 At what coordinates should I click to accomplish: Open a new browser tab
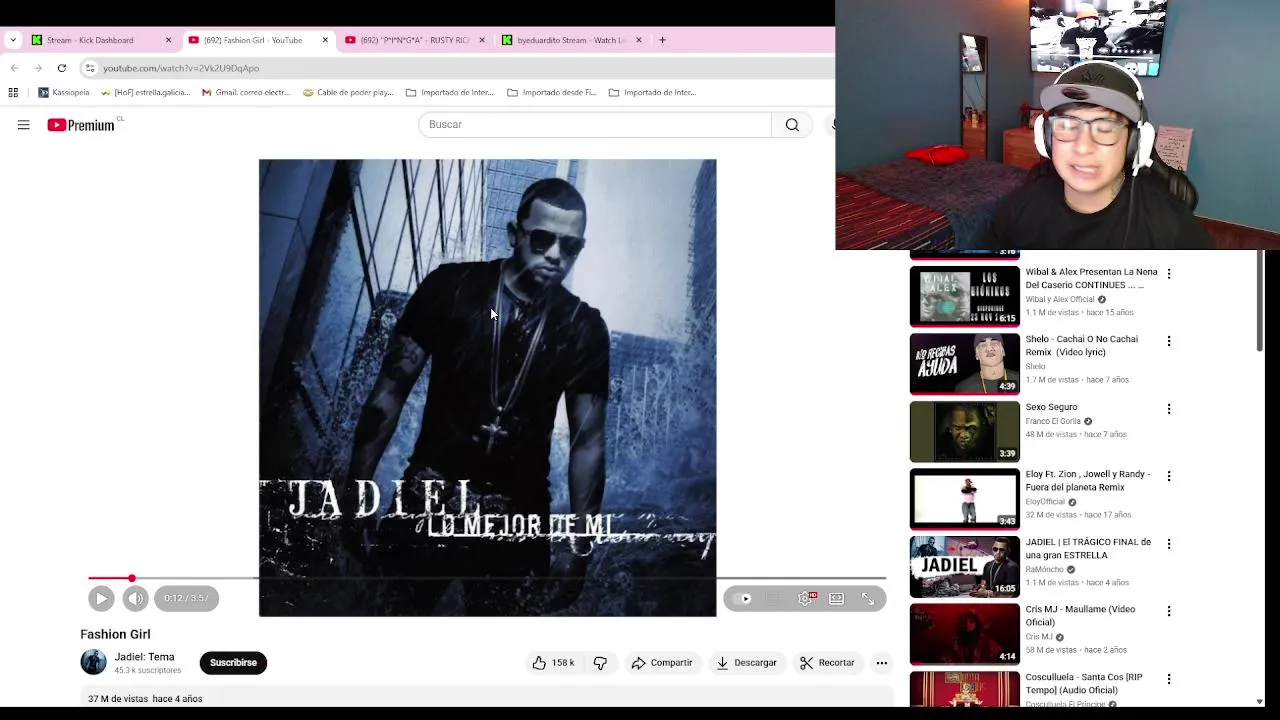click(662, 40)
